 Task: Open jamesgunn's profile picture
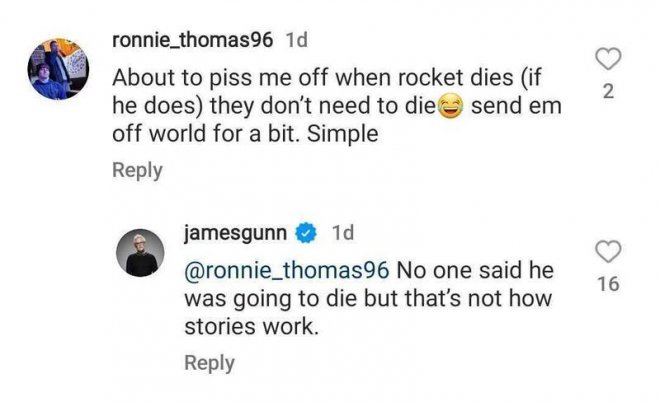141,253
